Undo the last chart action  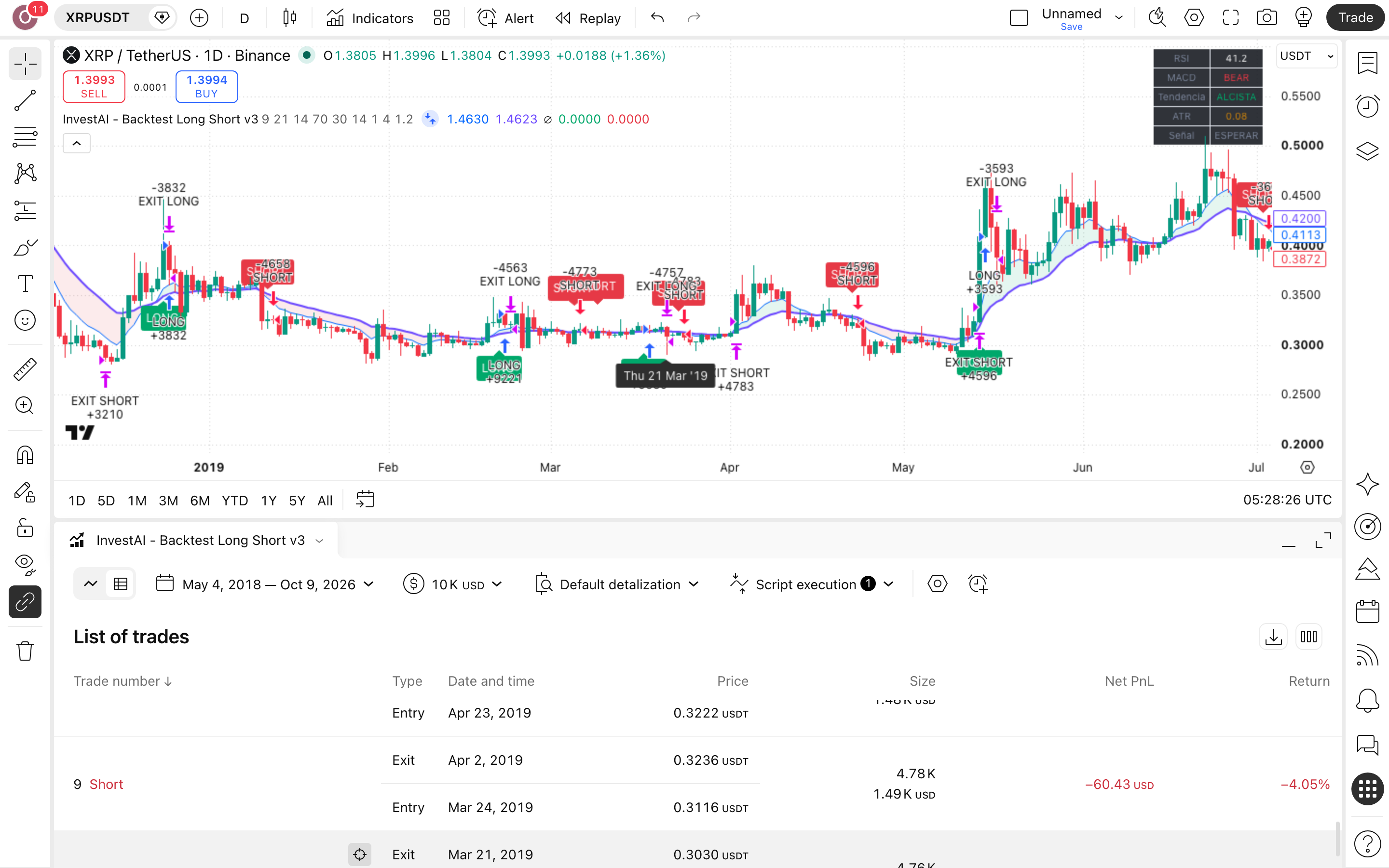click(657, 18)
